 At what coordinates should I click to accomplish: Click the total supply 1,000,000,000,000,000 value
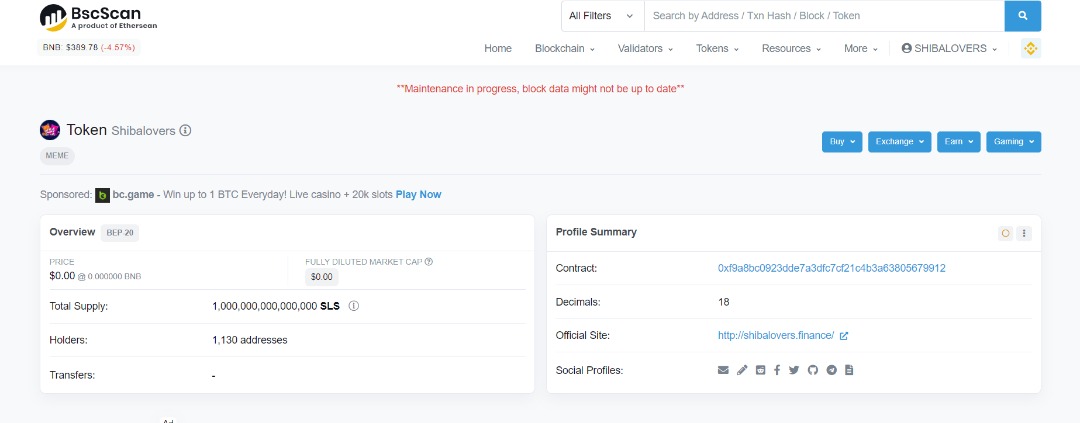click(264, 306)
